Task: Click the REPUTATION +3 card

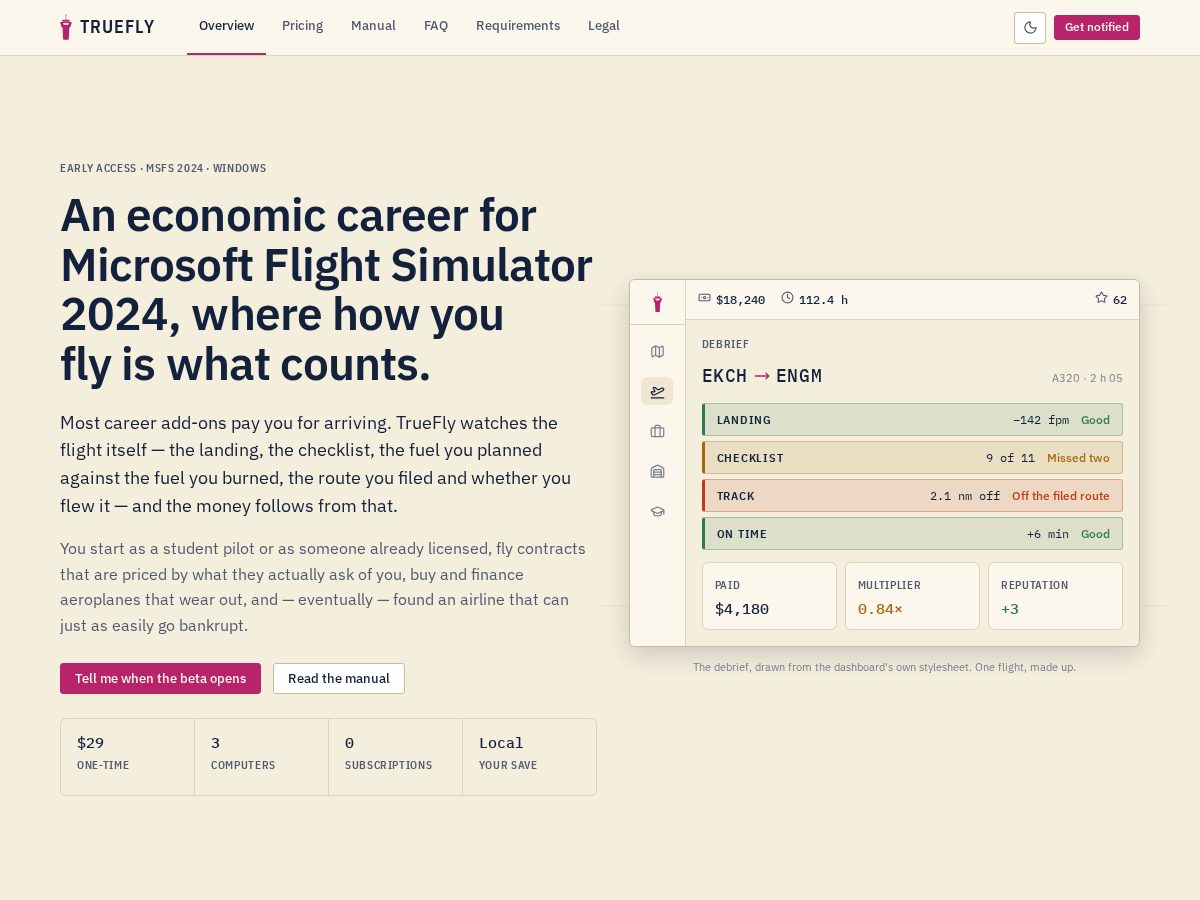Action: click(x=1055, y=596)
